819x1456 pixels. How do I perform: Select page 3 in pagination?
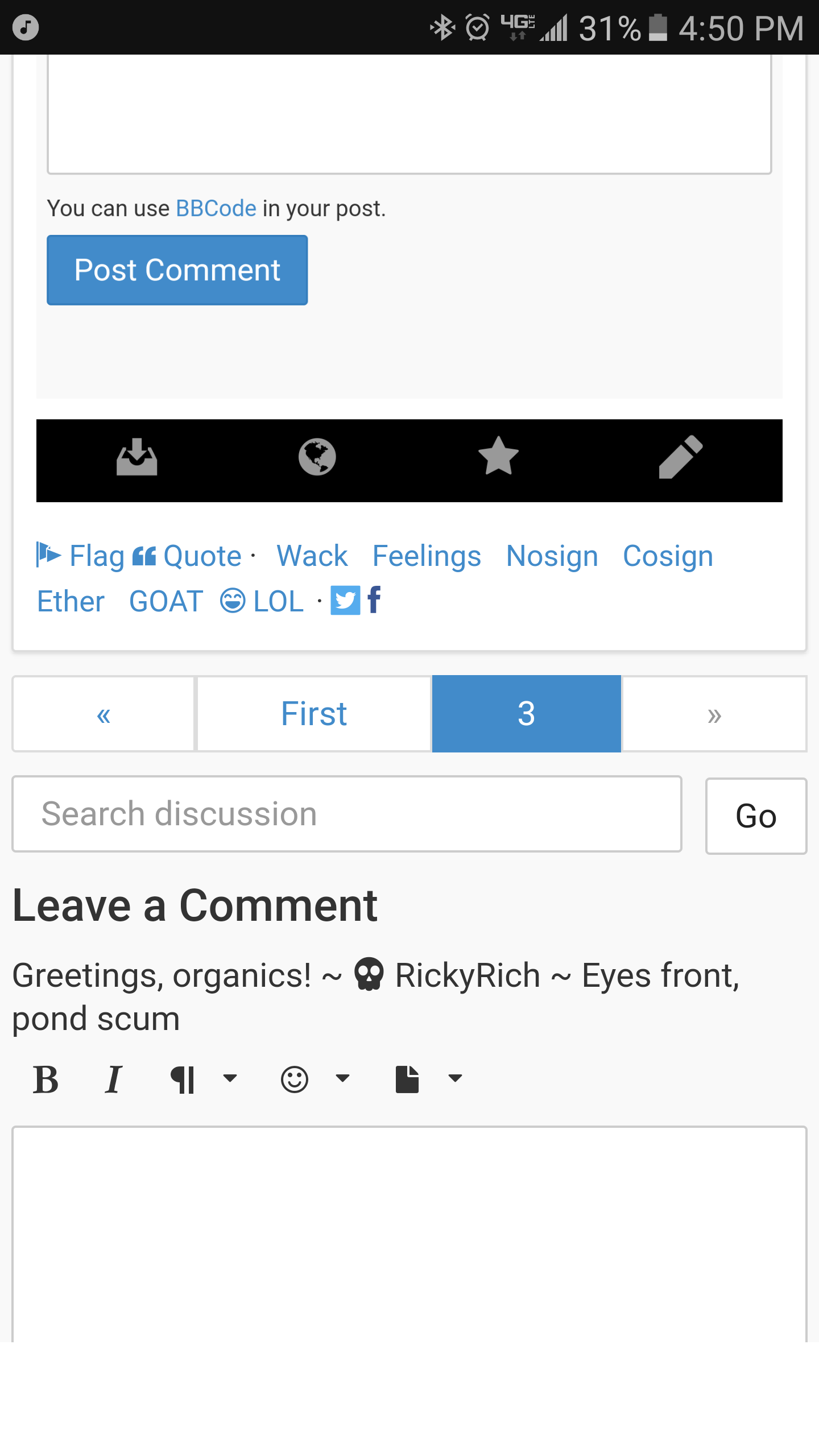coord(526,714)
